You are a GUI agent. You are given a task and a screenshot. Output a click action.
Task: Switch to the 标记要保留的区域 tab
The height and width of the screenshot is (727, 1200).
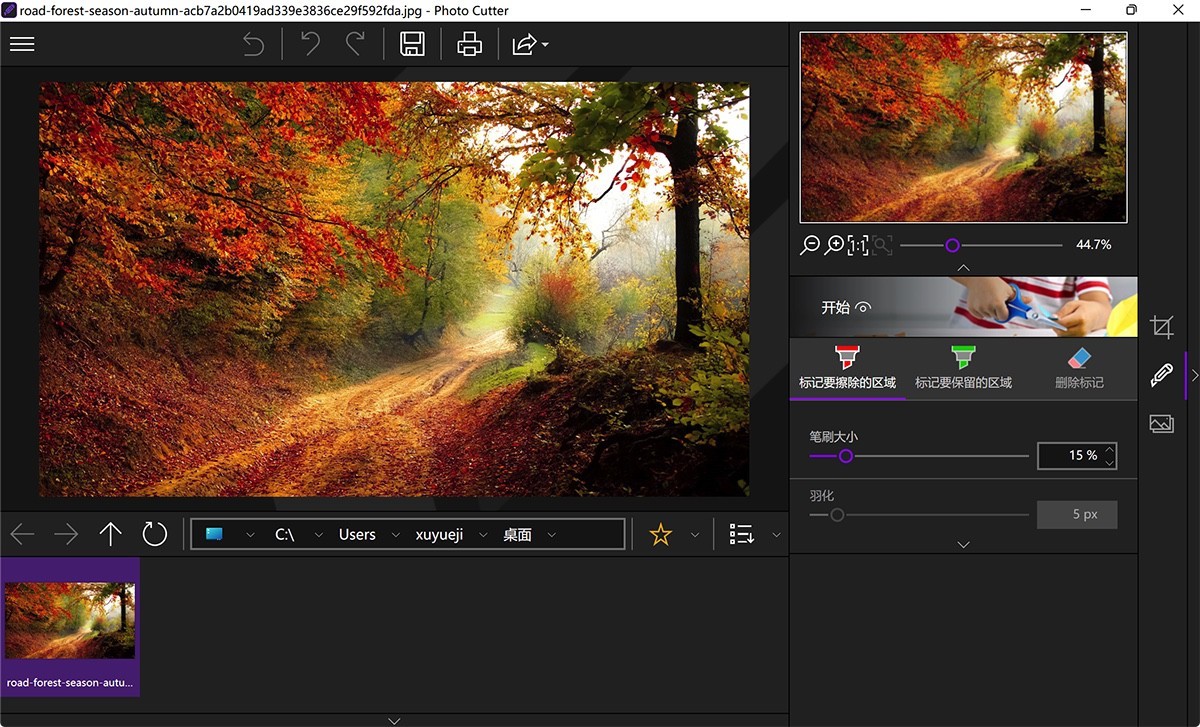[963, 367]
